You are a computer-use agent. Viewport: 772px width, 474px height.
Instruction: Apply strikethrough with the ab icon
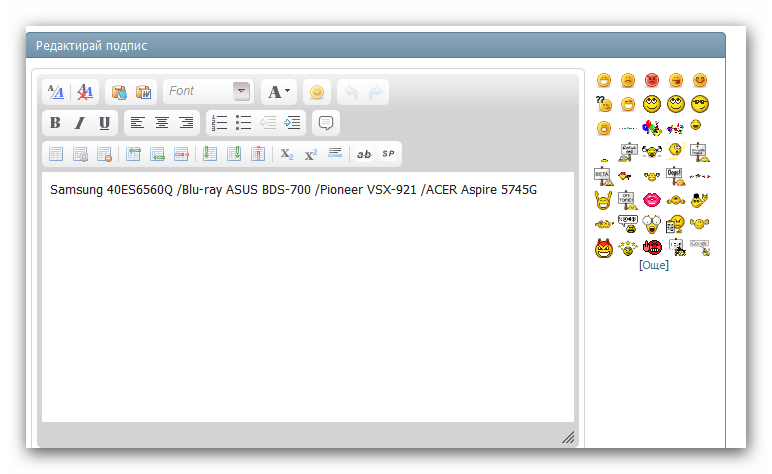tap(364, 154)
